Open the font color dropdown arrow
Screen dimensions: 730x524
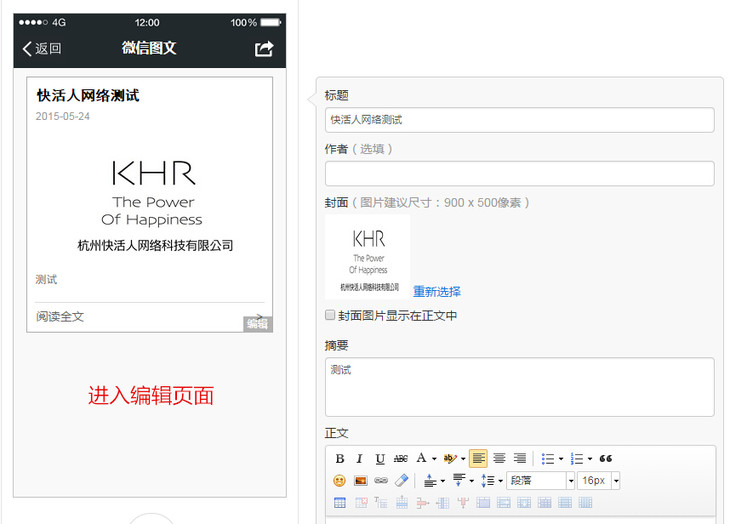[x=434, y=459]
